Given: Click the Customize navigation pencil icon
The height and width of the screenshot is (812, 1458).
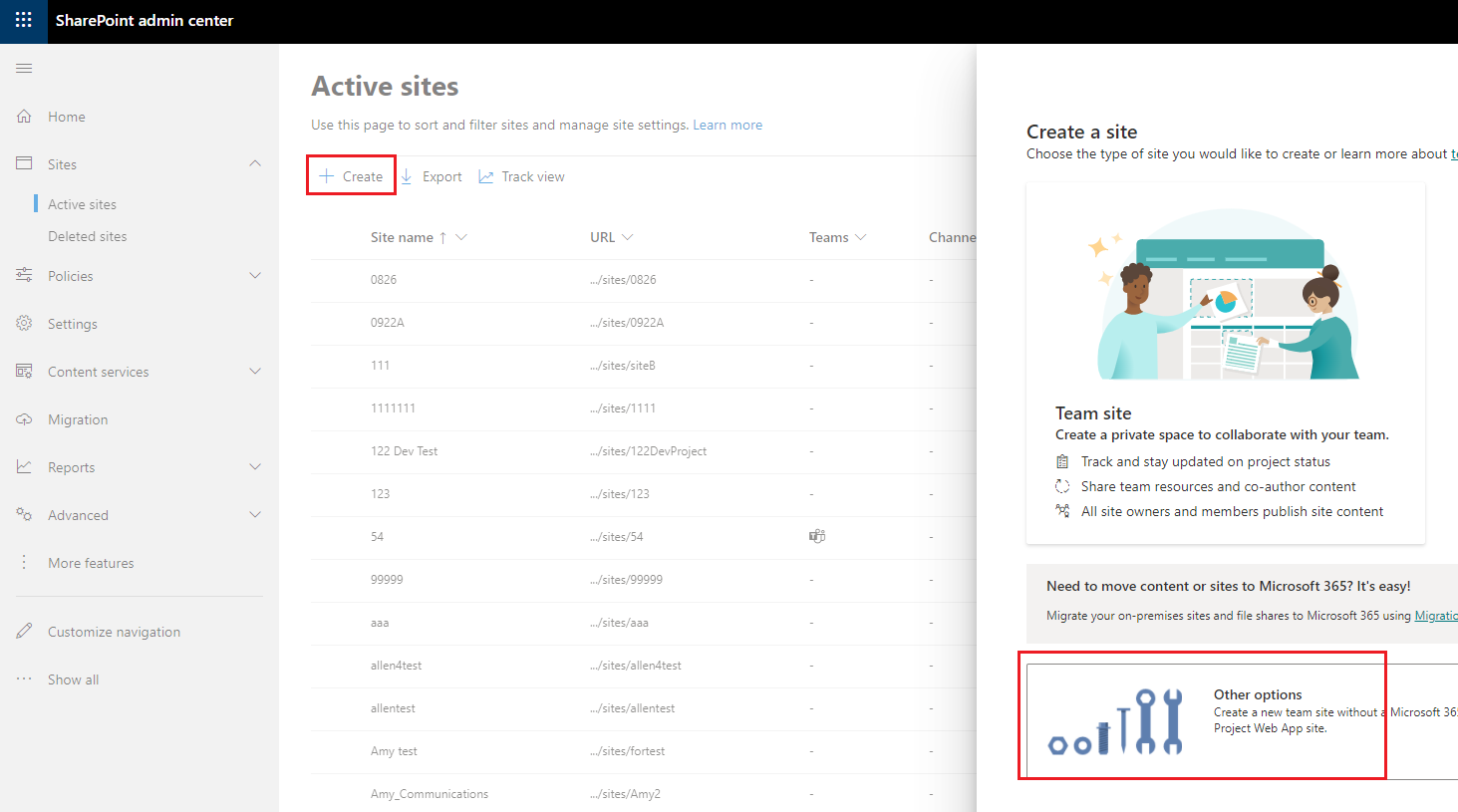Looking at the screenshot, I should coord(24,631).
